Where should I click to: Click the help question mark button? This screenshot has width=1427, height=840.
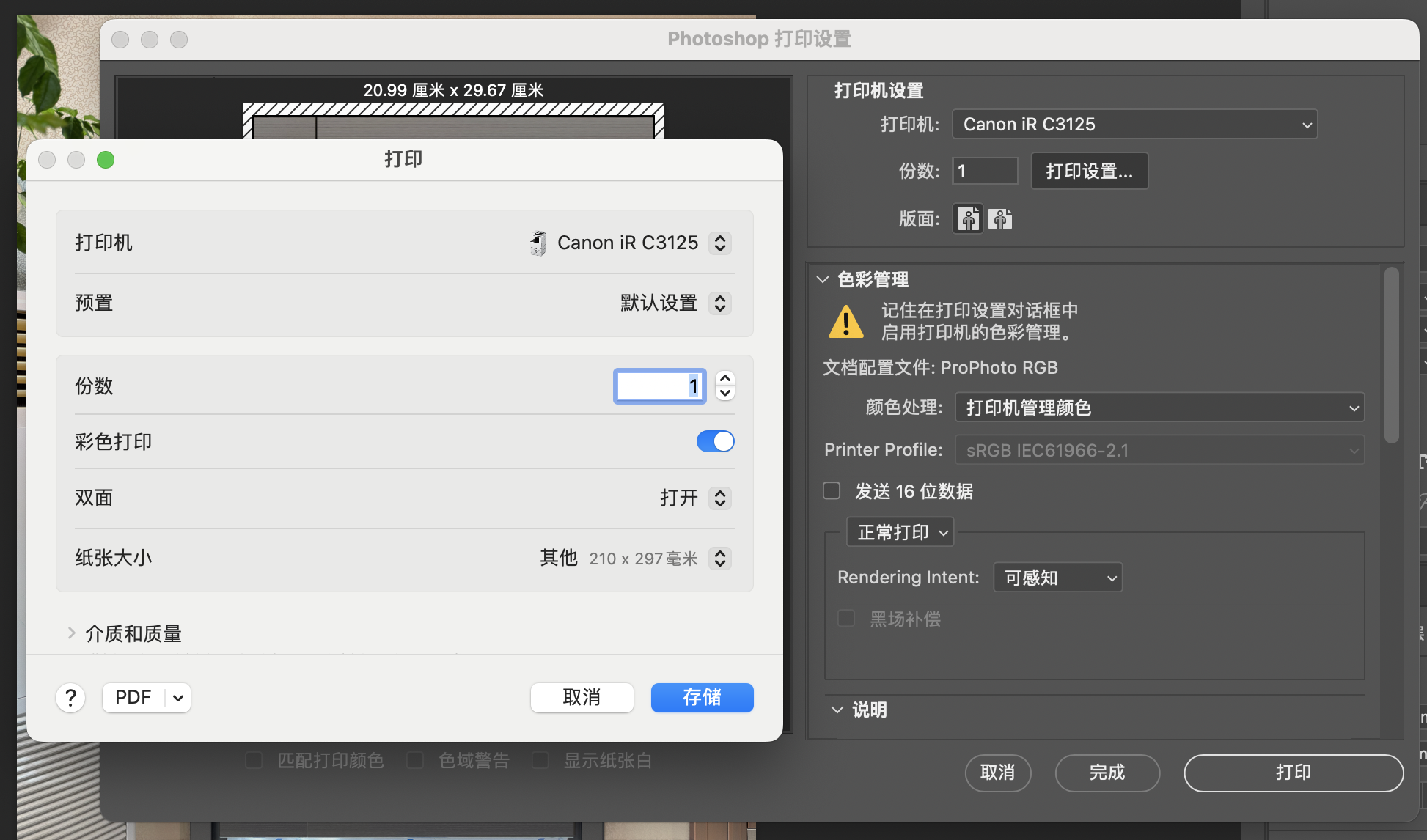[x=70, y=698]
